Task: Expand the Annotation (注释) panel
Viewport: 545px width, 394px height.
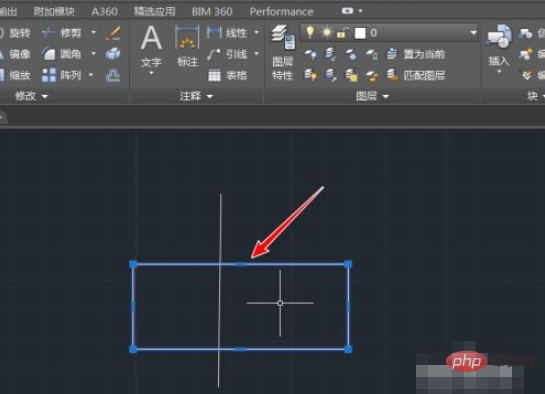Action: [196, 96]
